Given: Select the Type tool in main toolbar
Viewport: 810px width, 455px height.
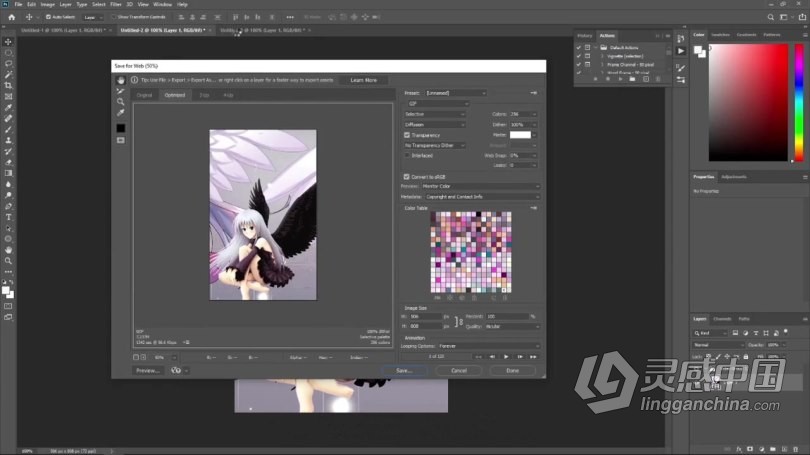Looking at the screenshot, I should [8, 217].
